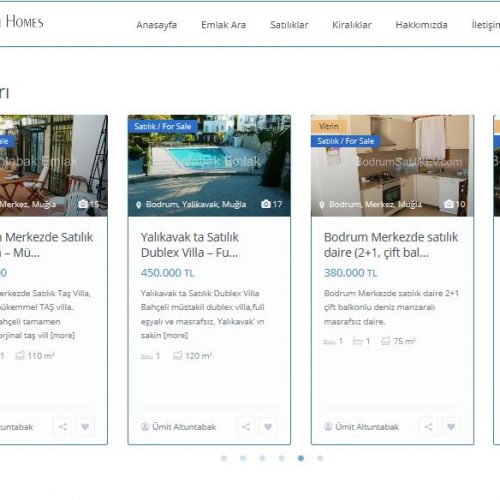Image resolution: width=500 pixels, height=500 pixels.
Task: Open the Yalıkavak pool villa photo
Action: [209, 165]
